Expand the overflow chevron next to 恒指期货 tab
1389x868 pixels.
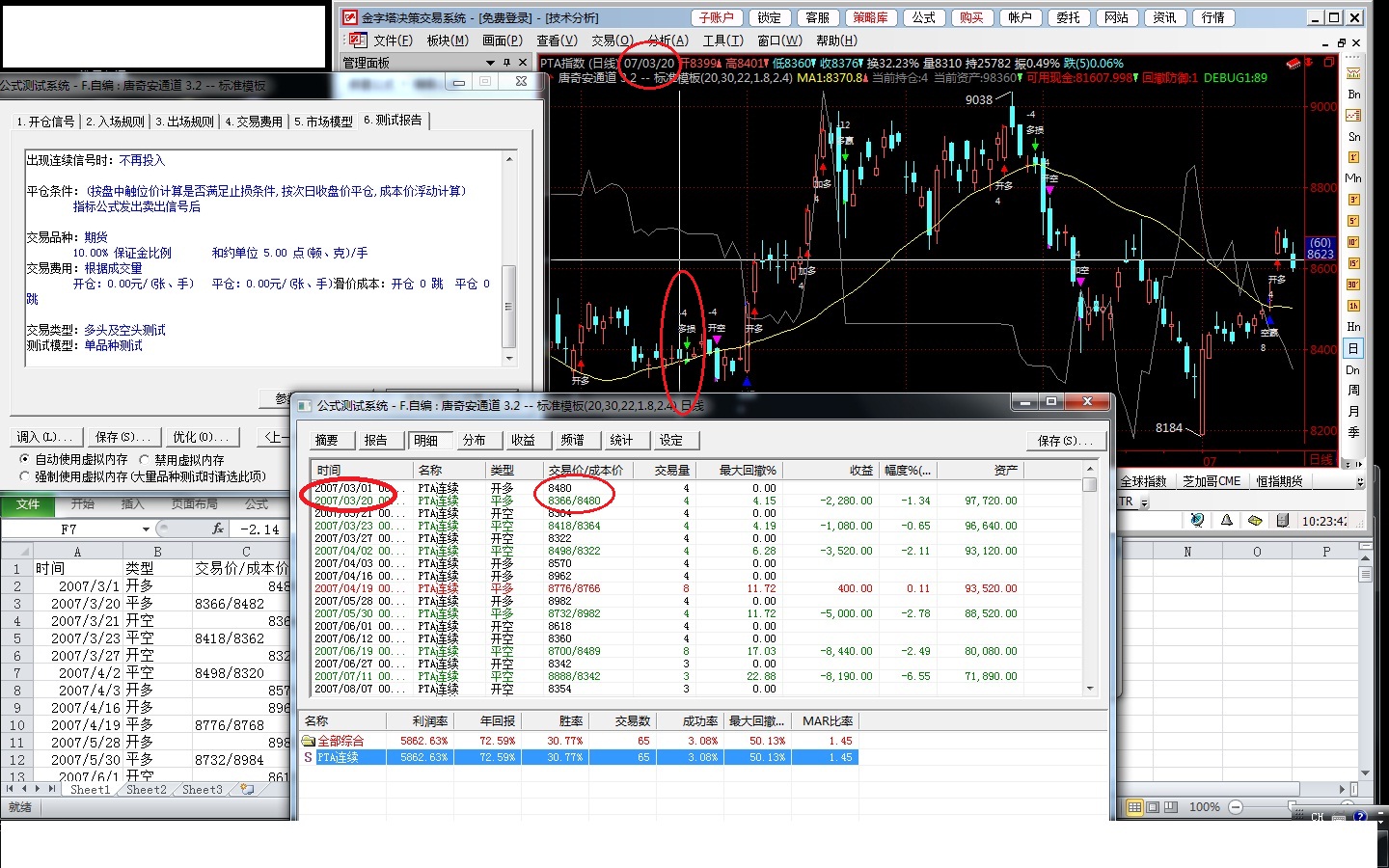coord(1360,481)
